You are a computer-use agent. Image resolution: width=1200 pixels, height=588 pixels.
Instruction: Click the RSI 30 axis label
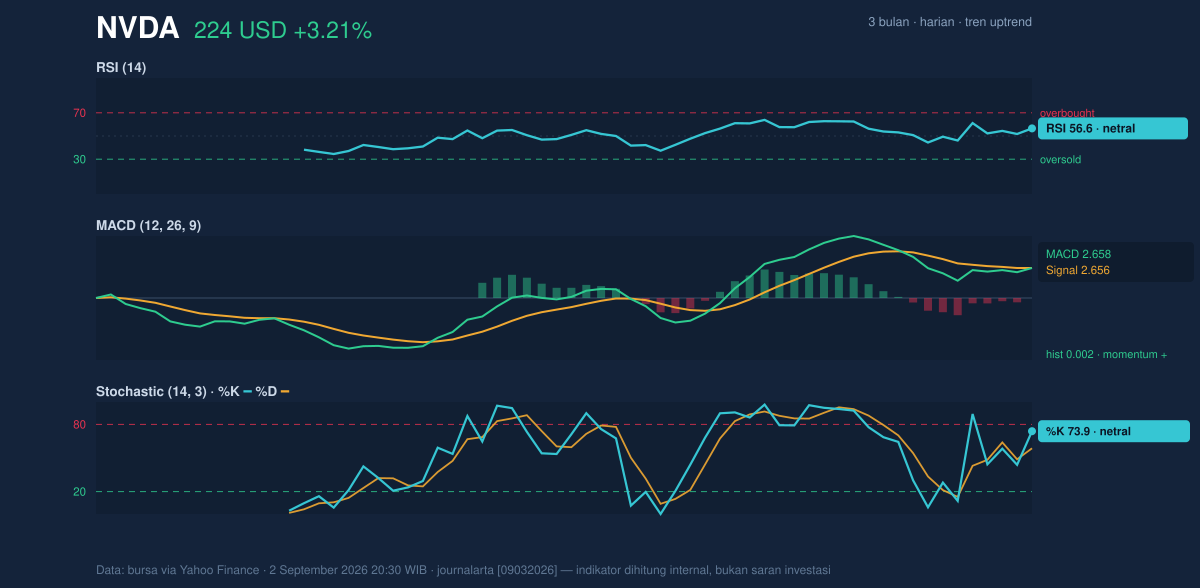tap(79, 159)
